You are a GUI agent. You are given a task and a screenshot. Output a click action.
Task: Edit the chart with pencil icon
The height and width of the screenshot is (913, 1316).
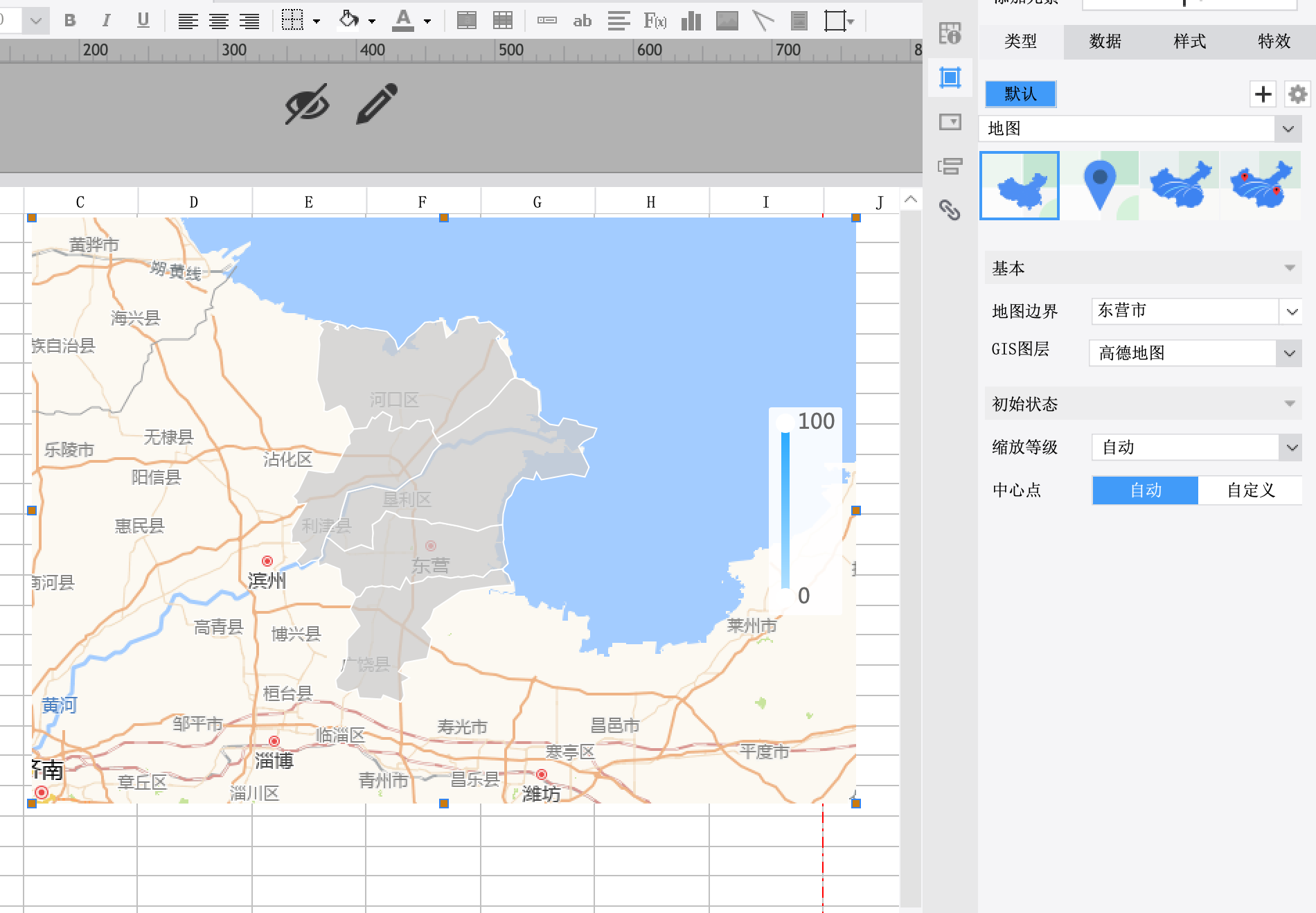(377, 104)
